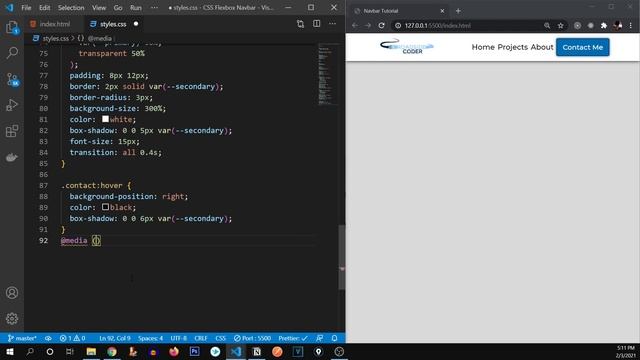Click the Open Changes editor icon

coord(300,24)
